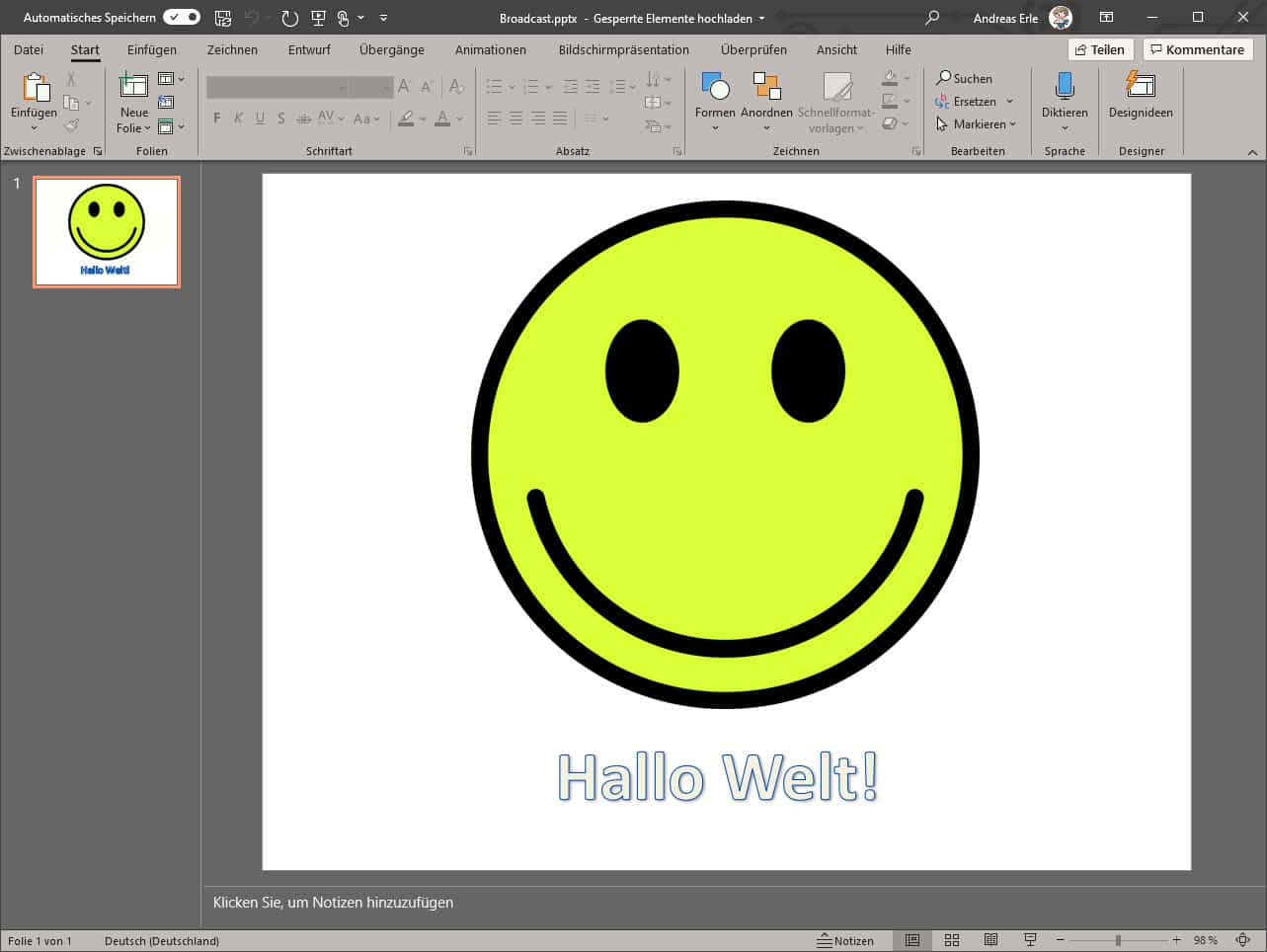The height and width of the screenshot is (952, 1267).
Task: Toggle normal view button in status bar
Action: click(x=912, y=940)
